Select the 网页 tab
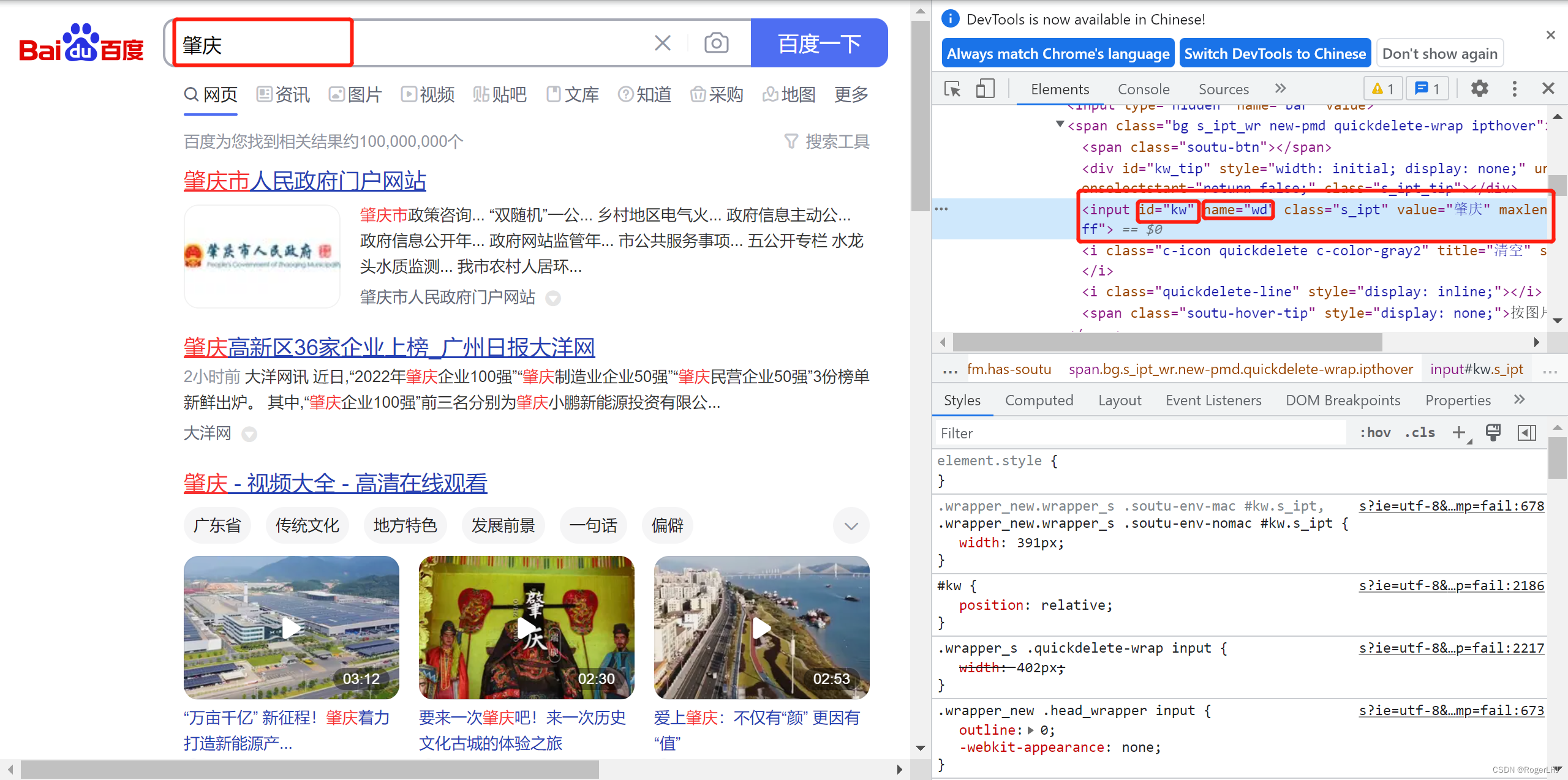Image resolution: width=1568 pixels, height=780 pixels. click(x=211, y=94)
